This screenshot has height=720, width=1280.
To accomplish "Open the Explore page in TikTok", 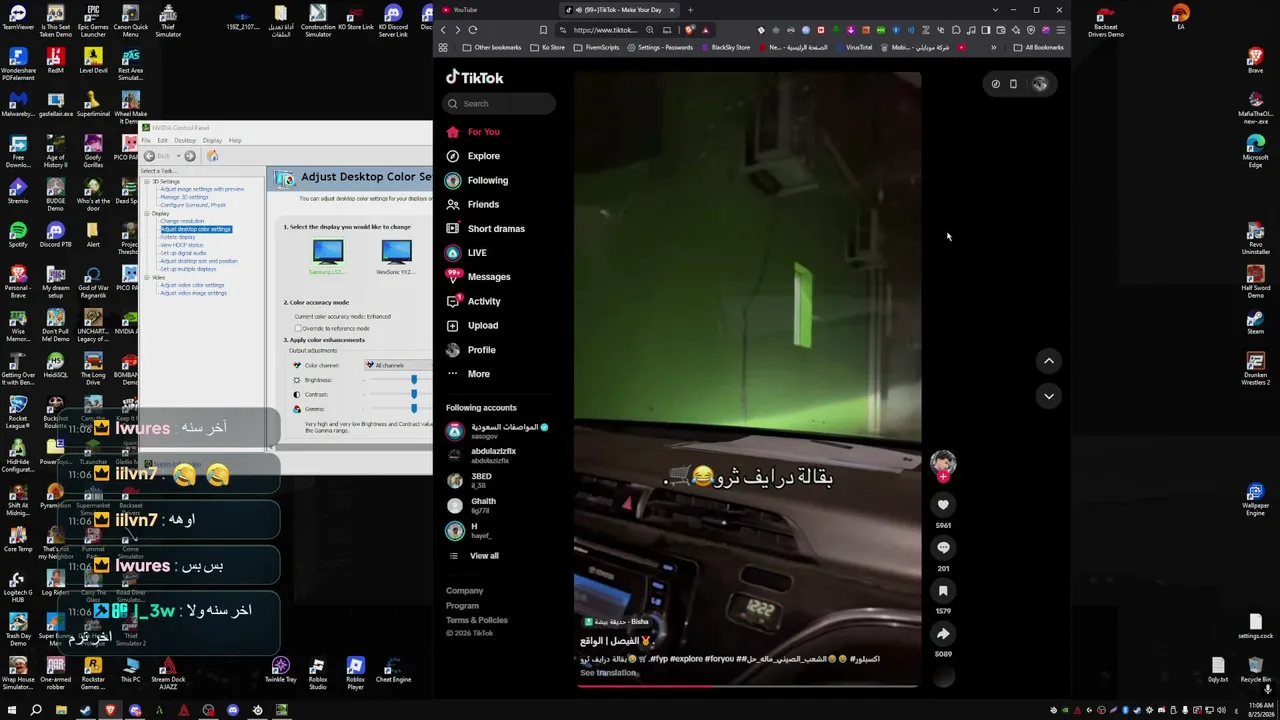I will point(473,156).
